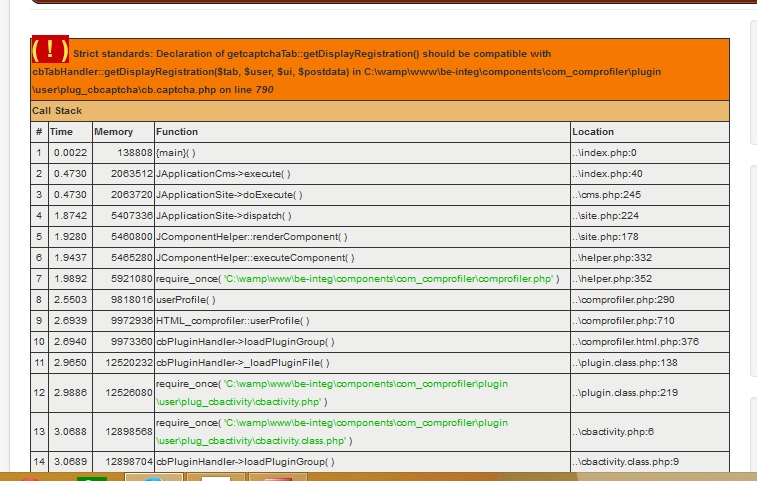This screenshot has height=481, width=757.
Task: Click the green comprofiler.php path in row 7
Action: tap(389, 279)
